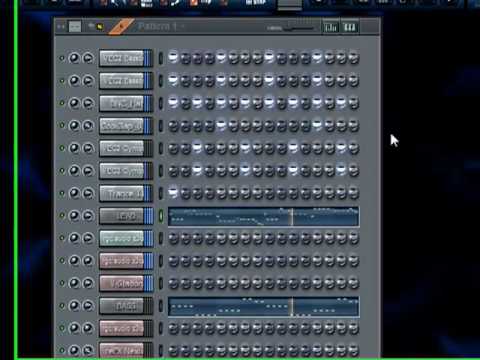Toggle first step of channel directly above Trance

click(173, 171)
